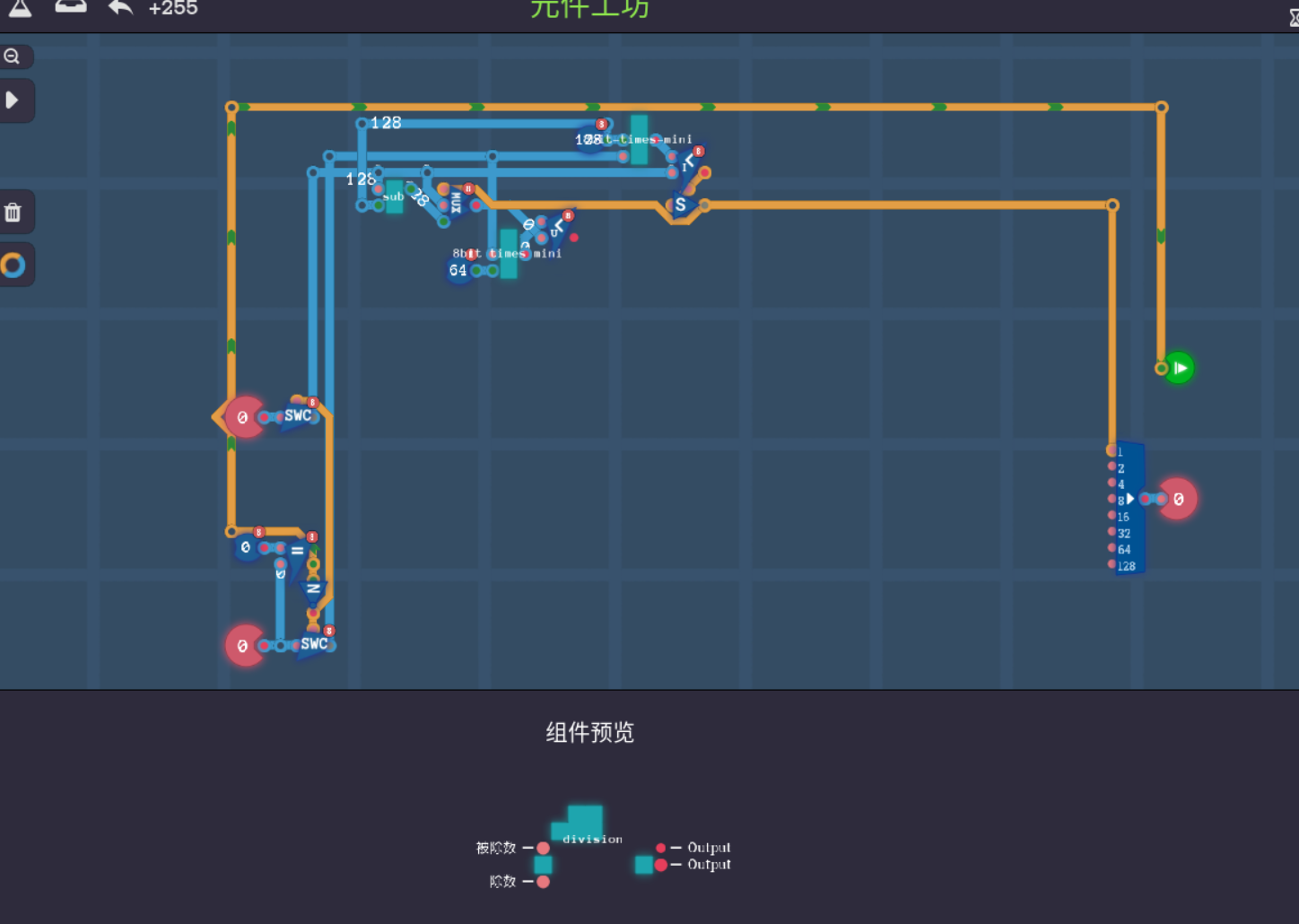Select the constant 64 component
The image size is (1299, 924).
click(458, 270)
